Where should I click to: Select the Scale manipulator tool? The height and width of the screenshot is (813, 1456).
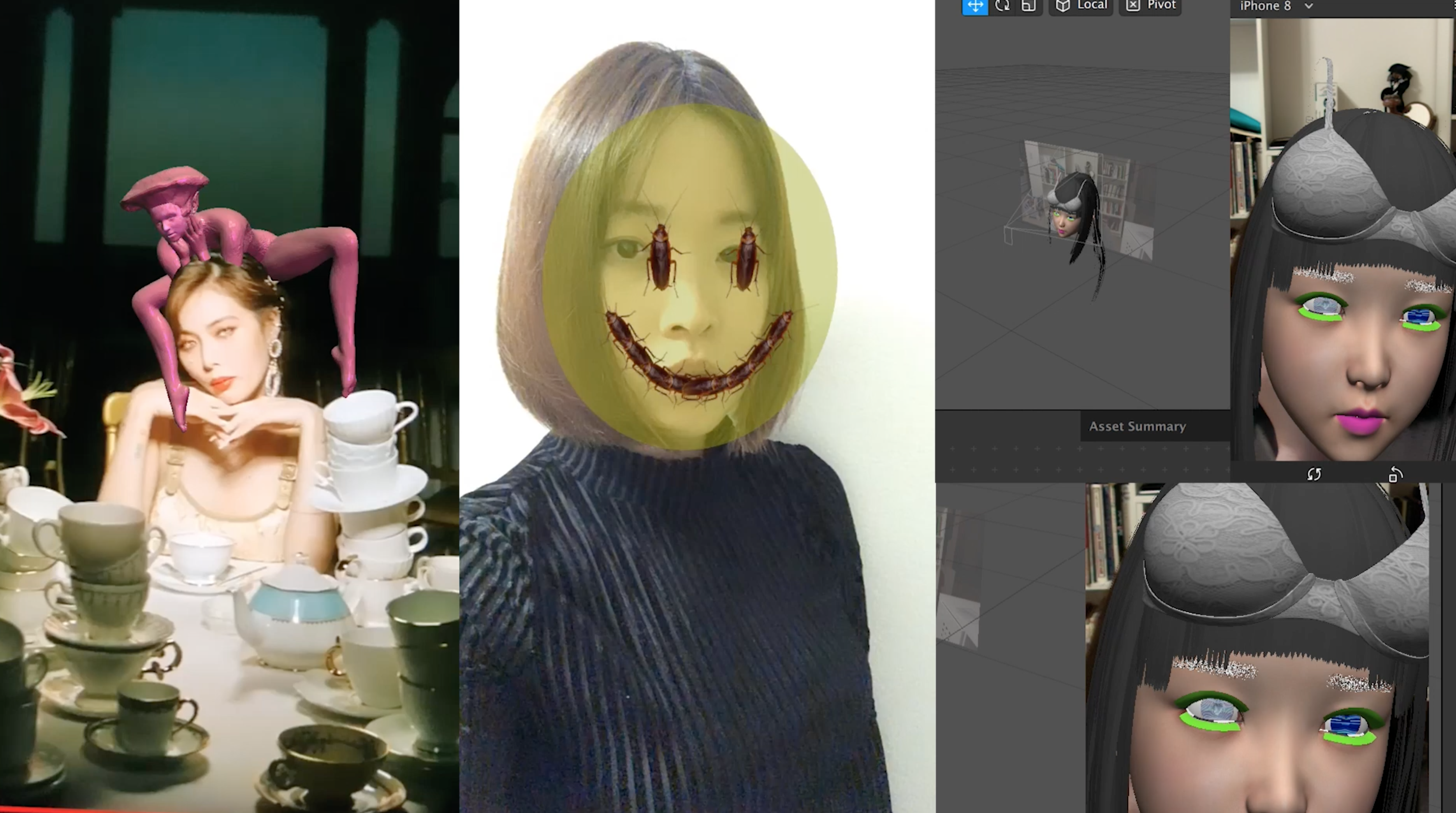(1029, 6)
